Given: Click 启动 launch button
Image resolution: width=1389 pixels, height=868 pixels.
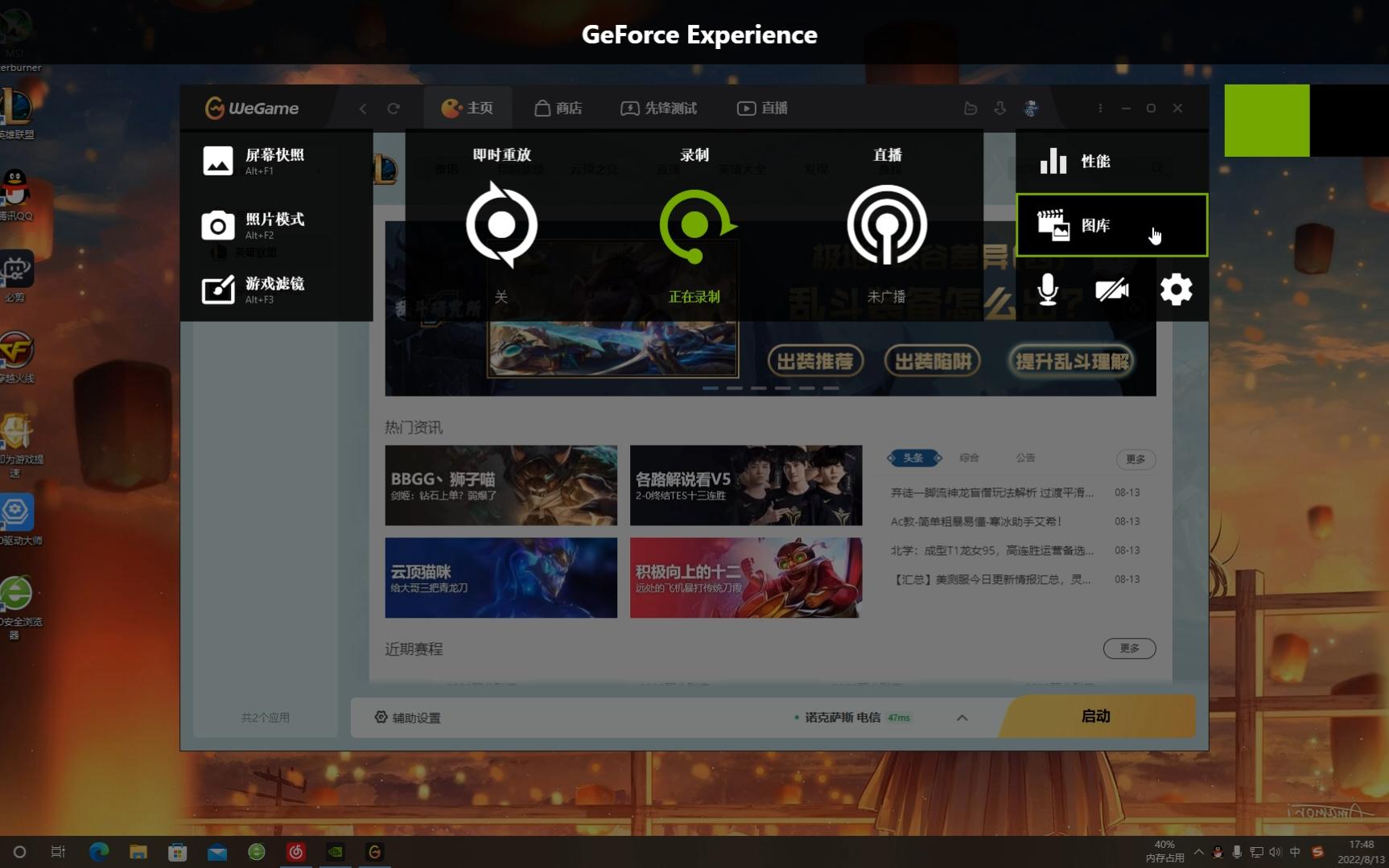Looking at the screenshot, I should (1096, 716).
